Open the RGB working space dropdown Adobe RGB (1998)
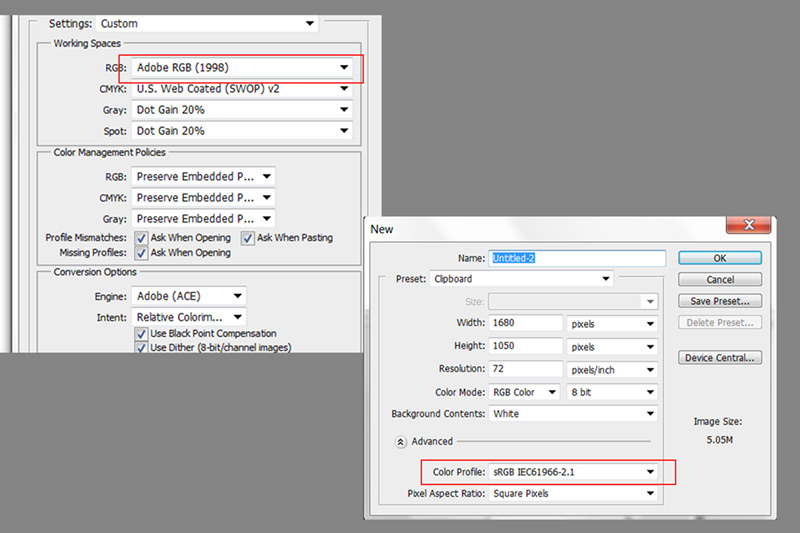The height and width of the screenshot is (533, 800). coord(242,67)
